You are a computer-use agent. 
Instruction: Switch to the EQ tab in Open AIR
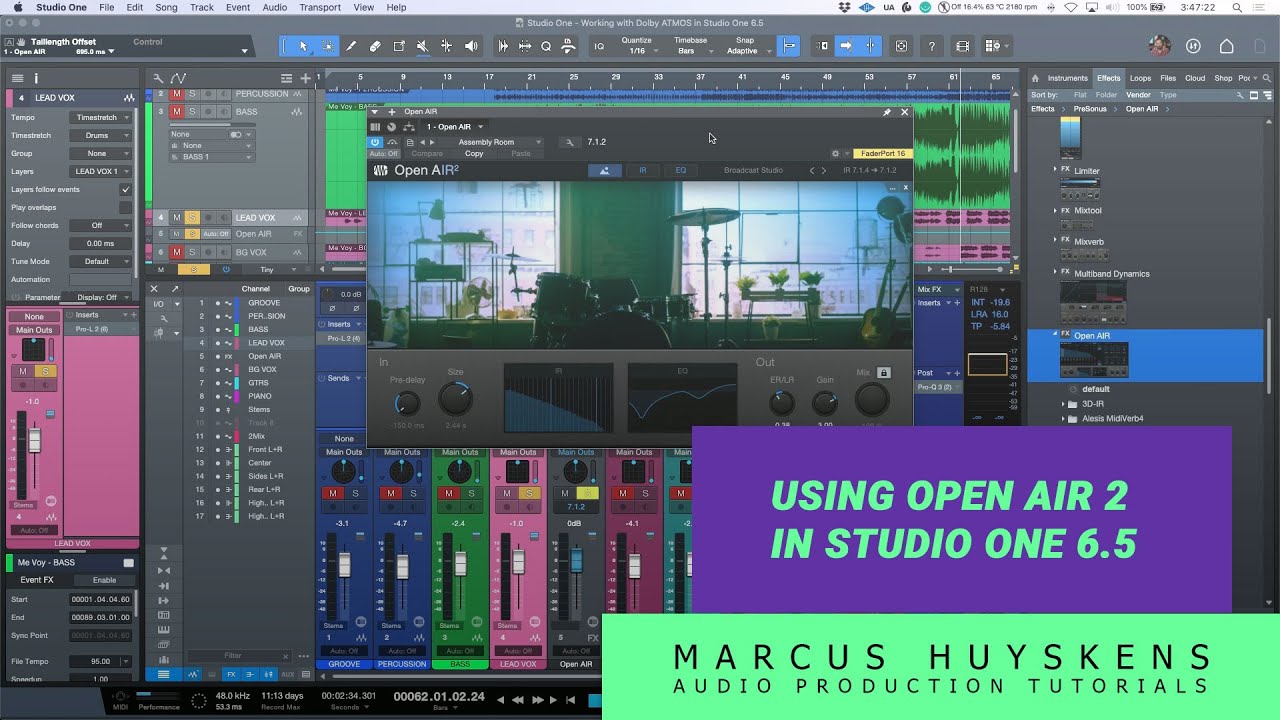coord(681,170)
